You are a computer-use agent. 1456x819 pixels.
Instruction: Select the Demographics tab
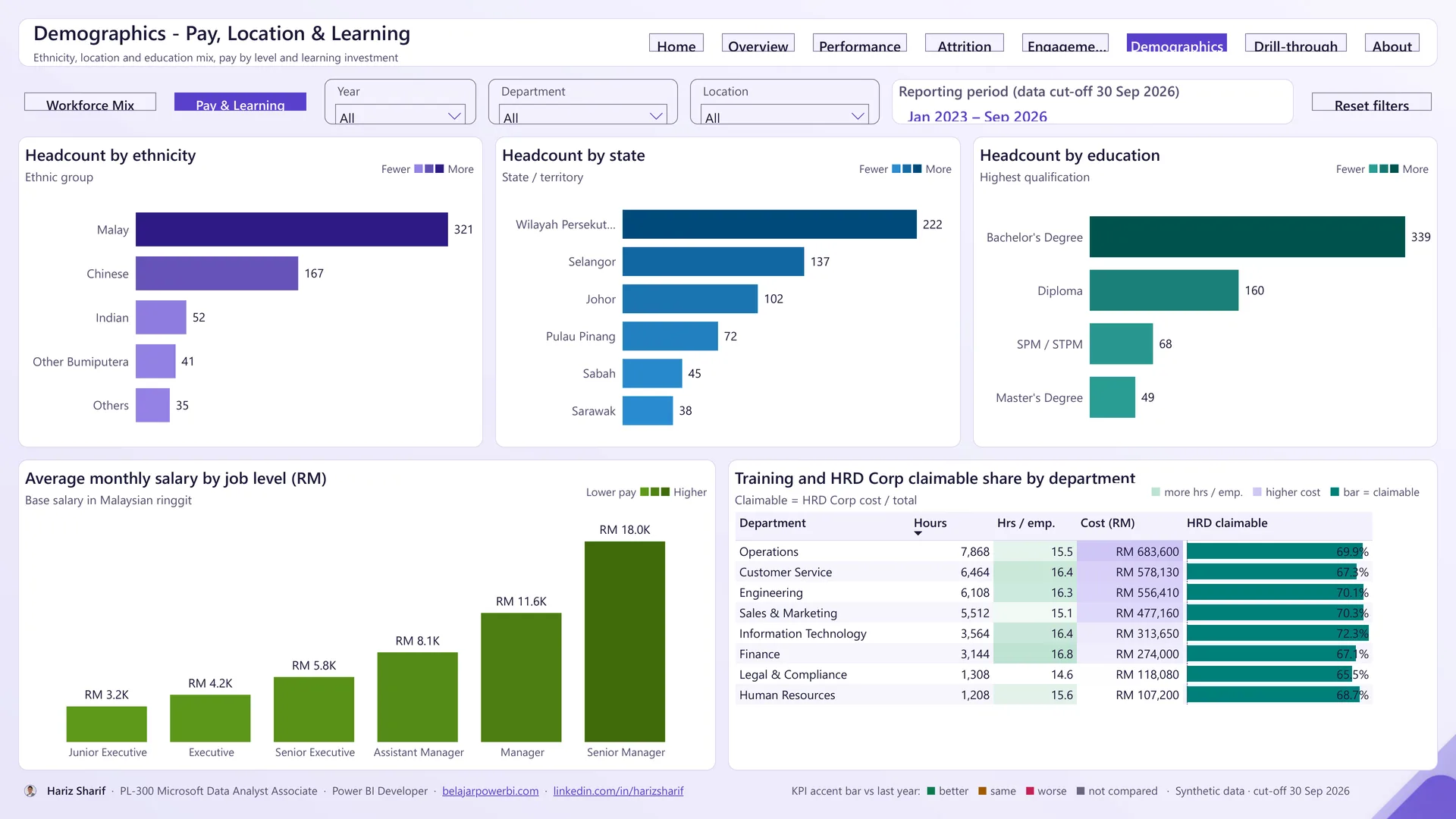click(x=1176, y=43)
